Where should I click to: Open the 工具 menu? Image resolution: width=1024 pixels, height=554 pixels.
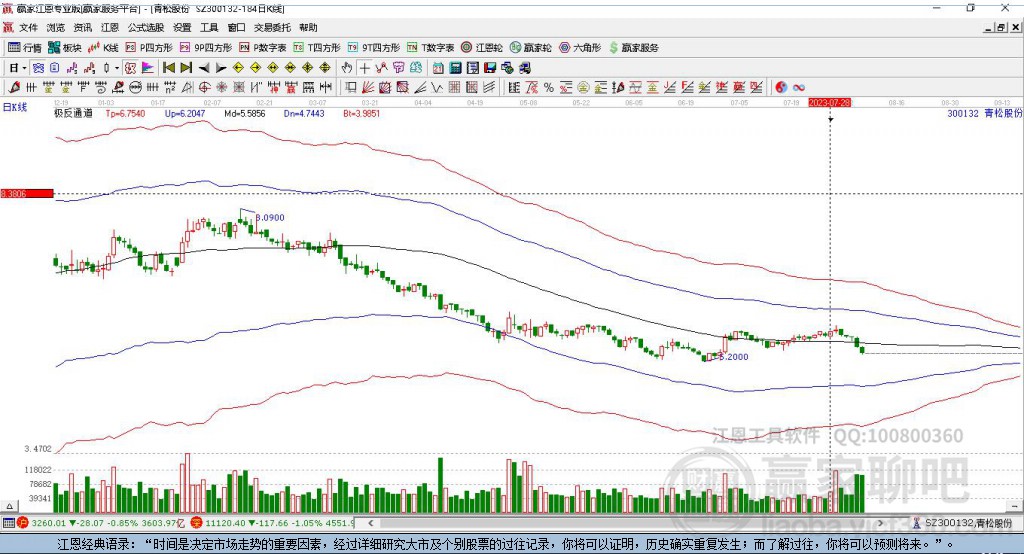point(209,27)
